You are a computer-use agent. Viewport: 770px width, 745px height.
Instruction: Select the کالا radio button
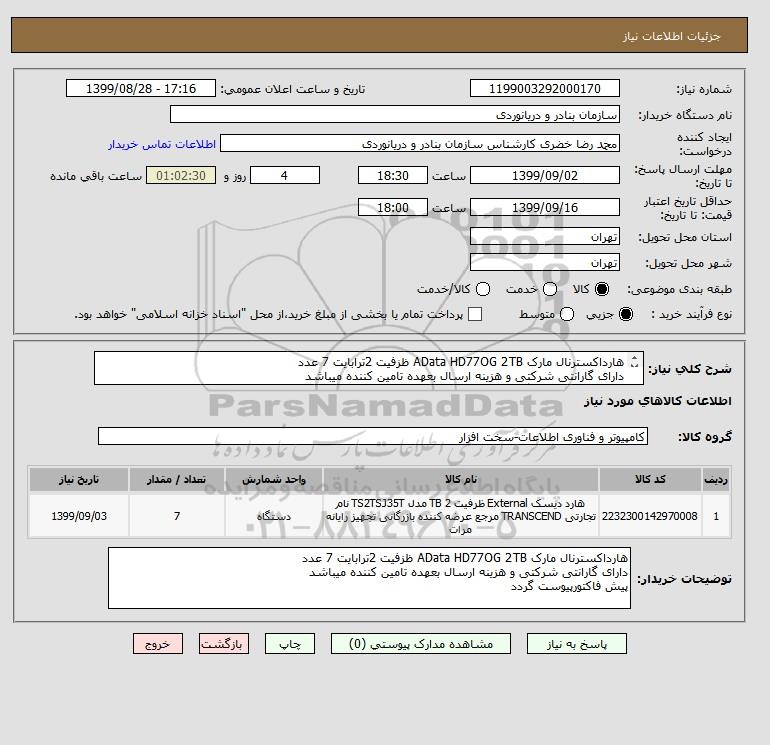pyautogui.click(x=602, y=289)
